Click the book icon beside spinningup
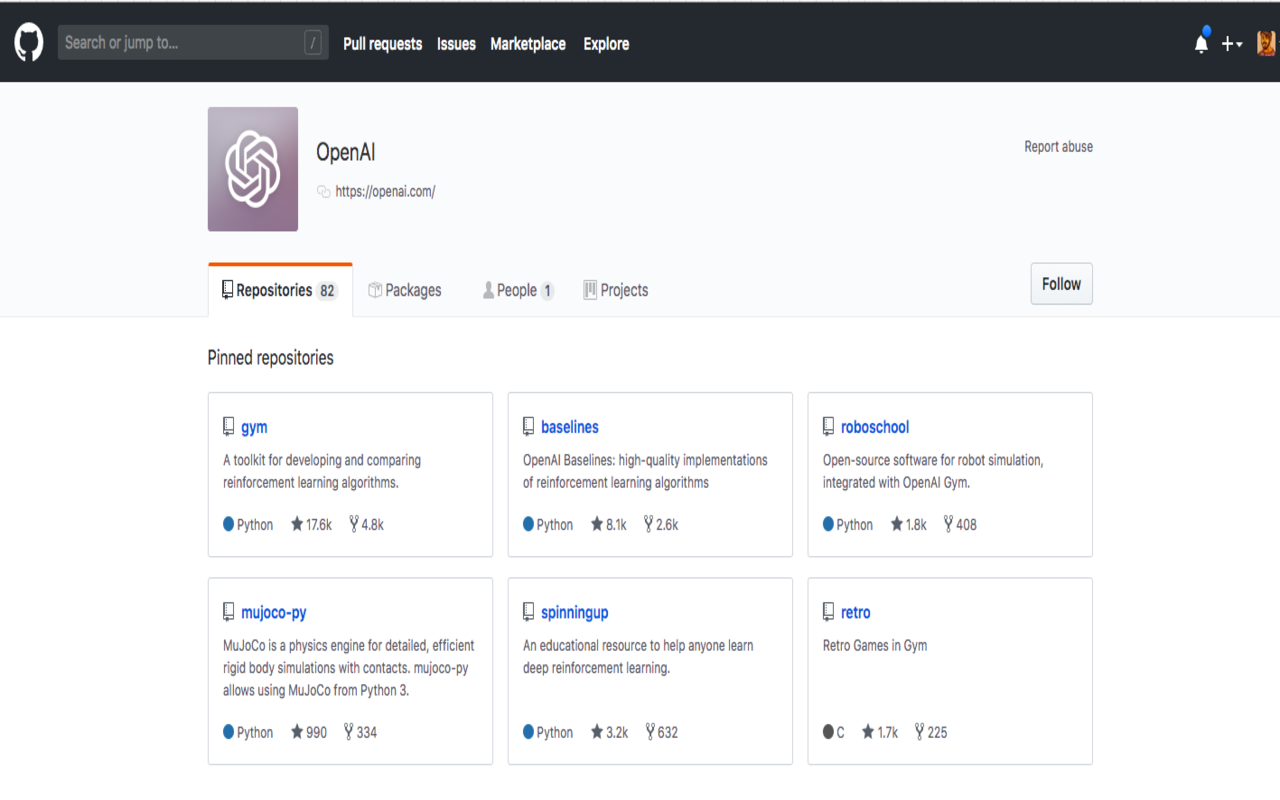1280x800 pixels. tap(528, 611)
